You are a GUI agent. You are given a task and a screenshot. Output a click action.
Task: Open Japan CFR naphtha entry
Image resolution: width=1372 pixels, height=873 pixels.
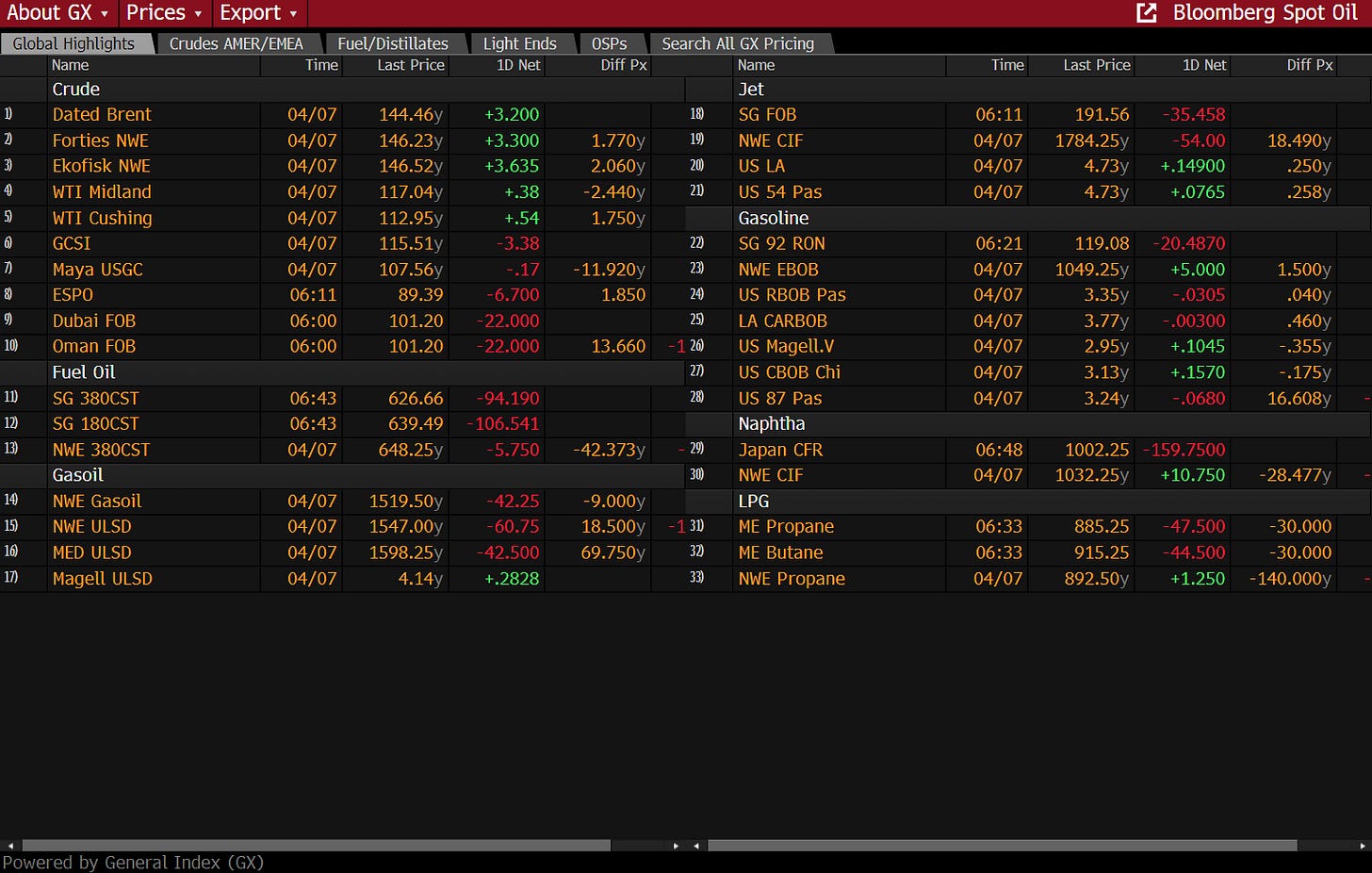click(1029, 450)
